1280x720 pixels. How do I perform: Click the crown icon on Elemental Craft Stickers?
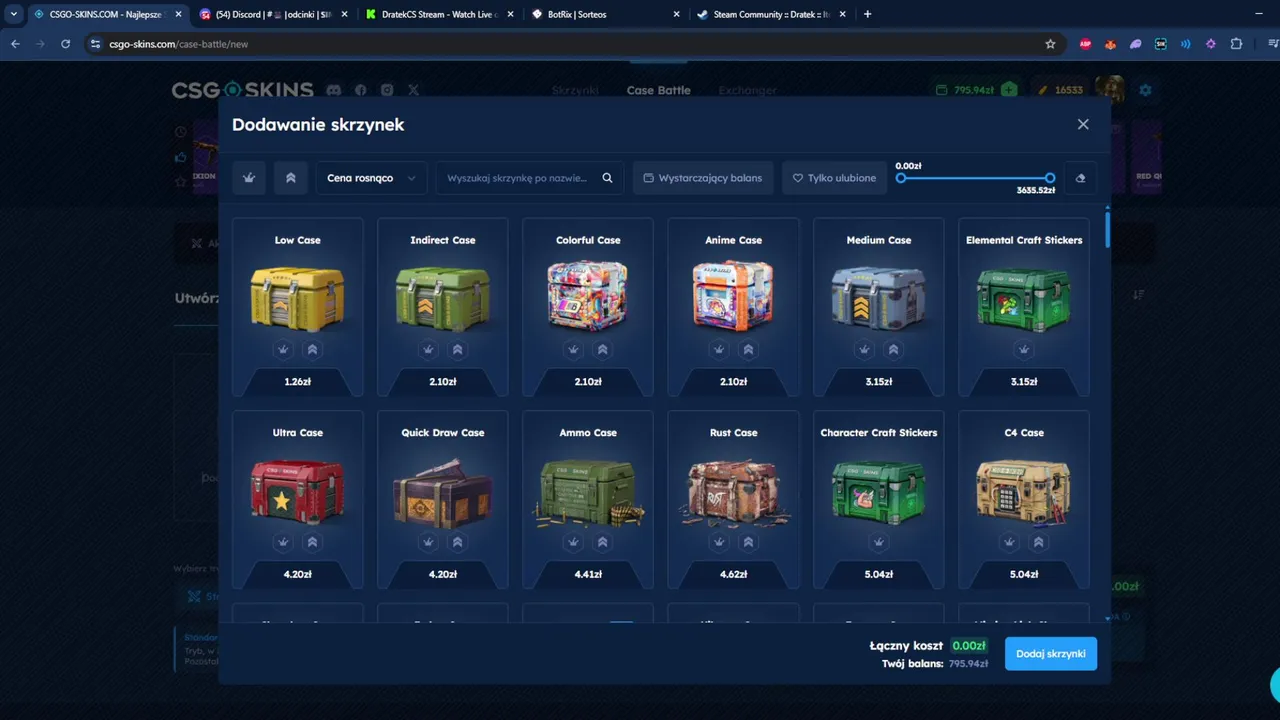(x=1024, y=349)
